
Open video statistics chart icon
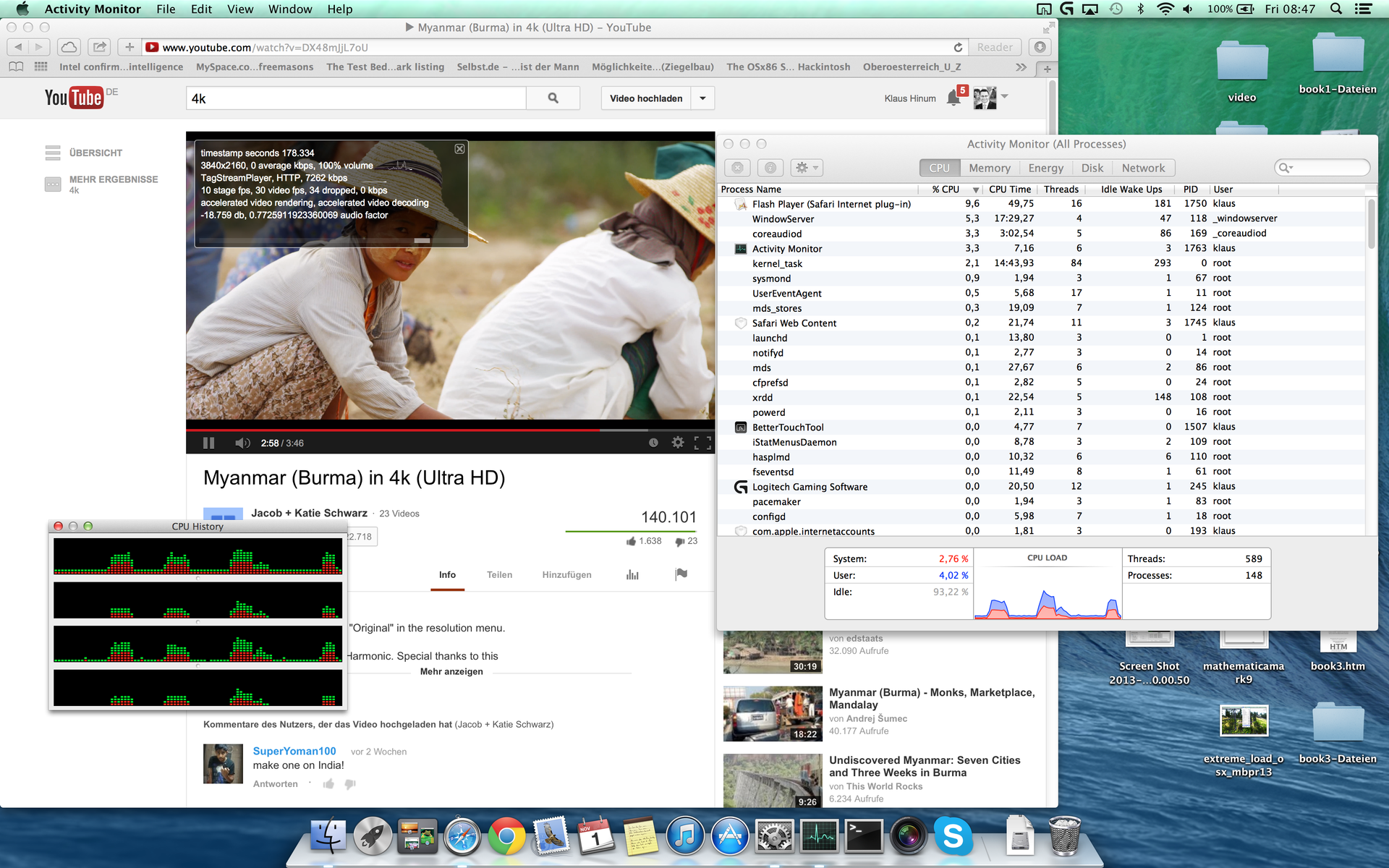coord(632,575)
